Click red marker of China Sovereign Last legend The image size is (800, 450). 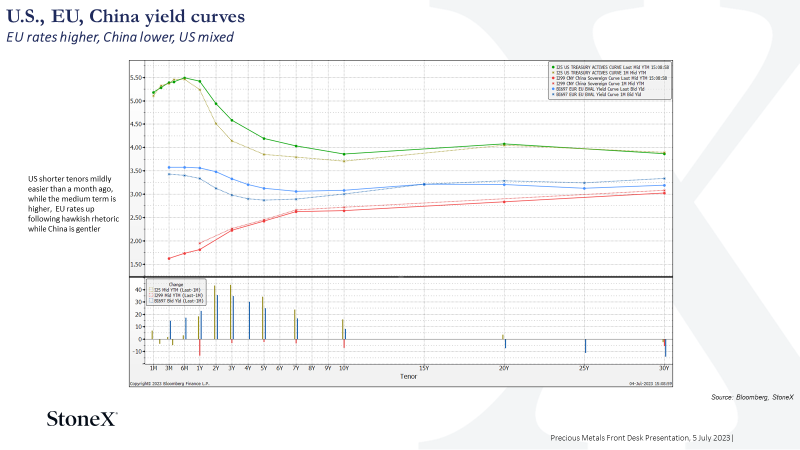[553, 78]
